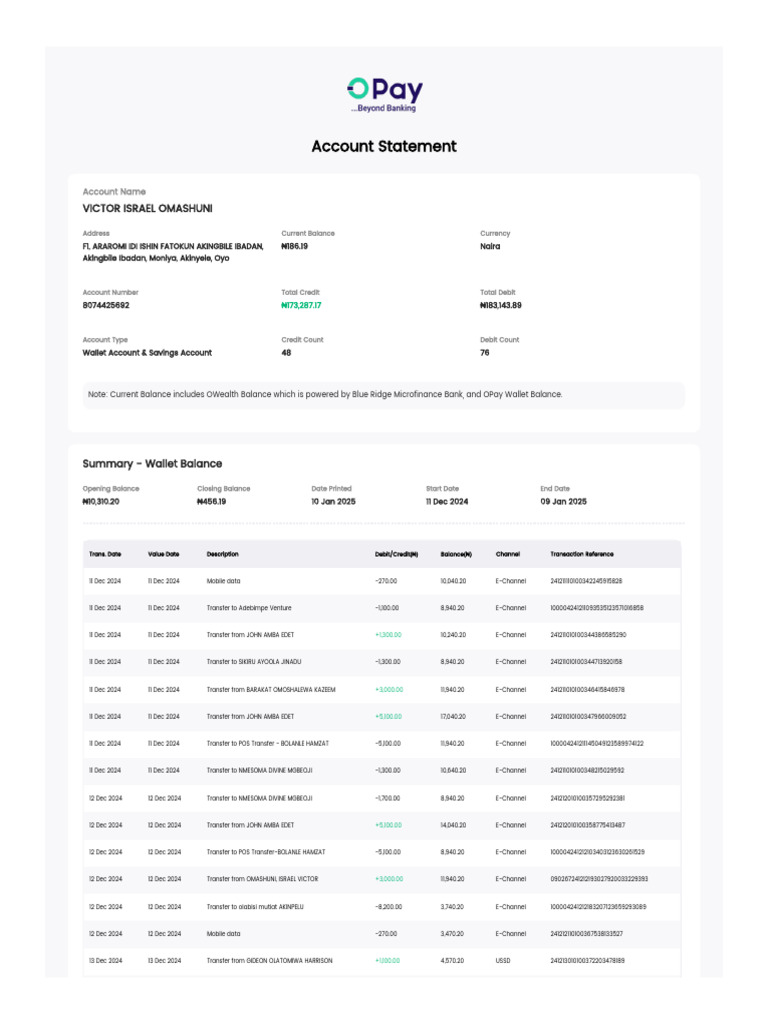Click the Description column header

pyautogui.click(x=223, y=554)
